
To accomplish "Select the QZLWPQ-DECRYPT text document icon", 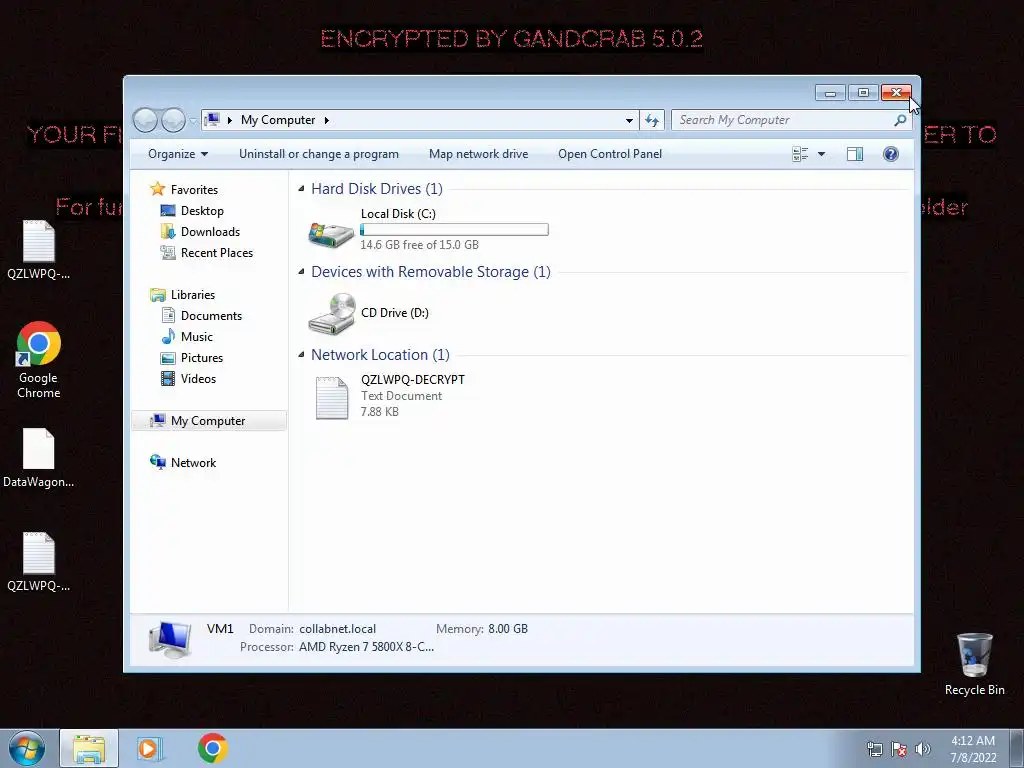I will [x=332, y=398].
